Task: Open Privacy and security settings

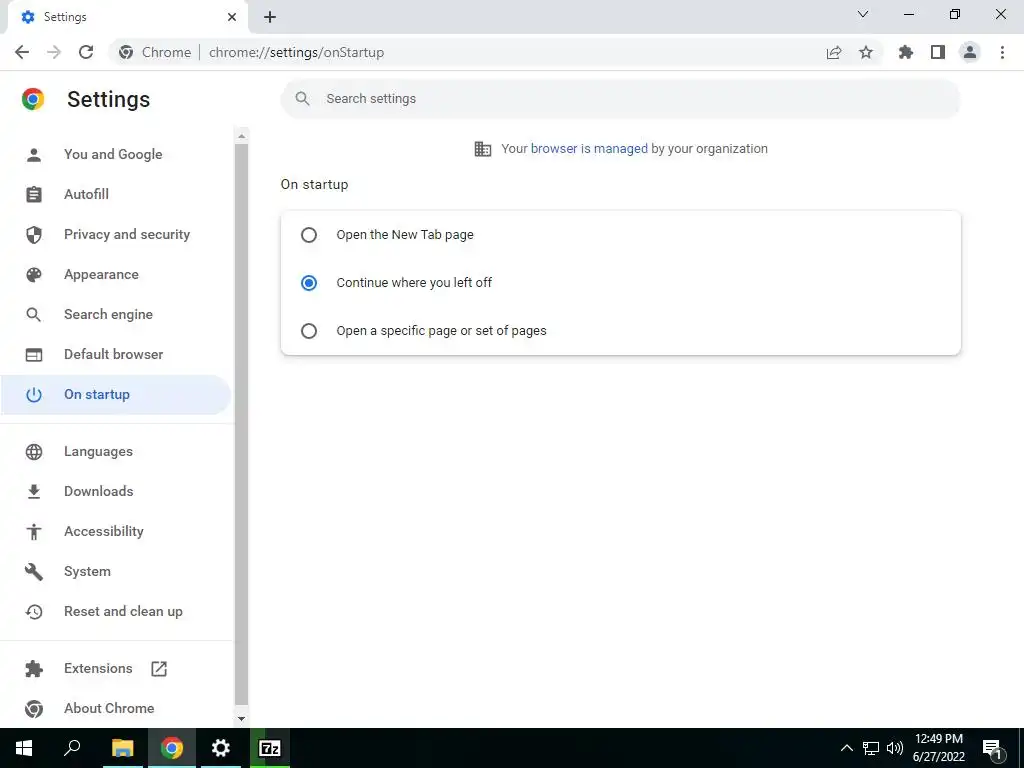Action: [x=116, y=234]
